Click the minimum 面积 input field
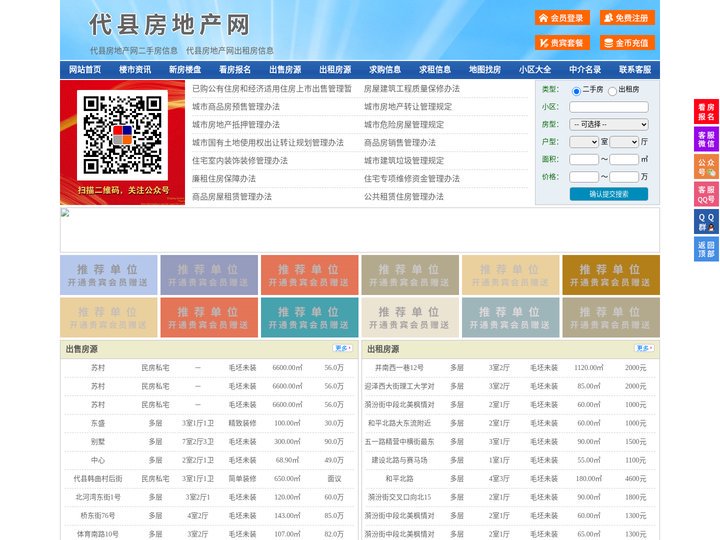Screen dimensions: 720x540 (584, 159)
